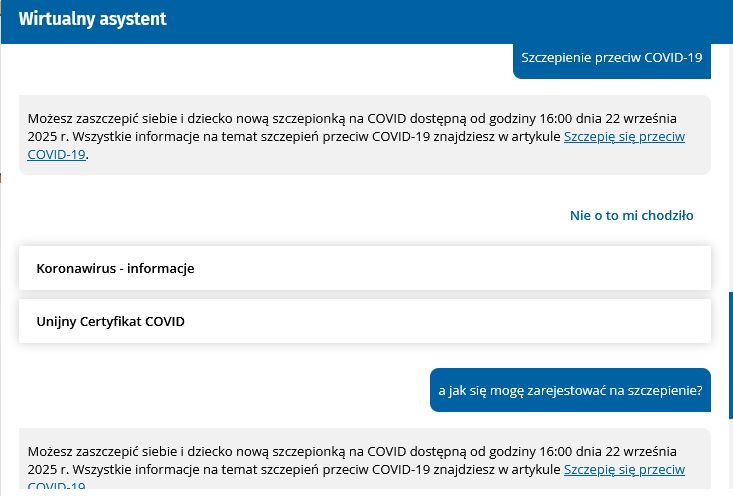Click the "Wirtualny asystent" header title
Viewport: 733px width, 496px height.
coord(92,19)
